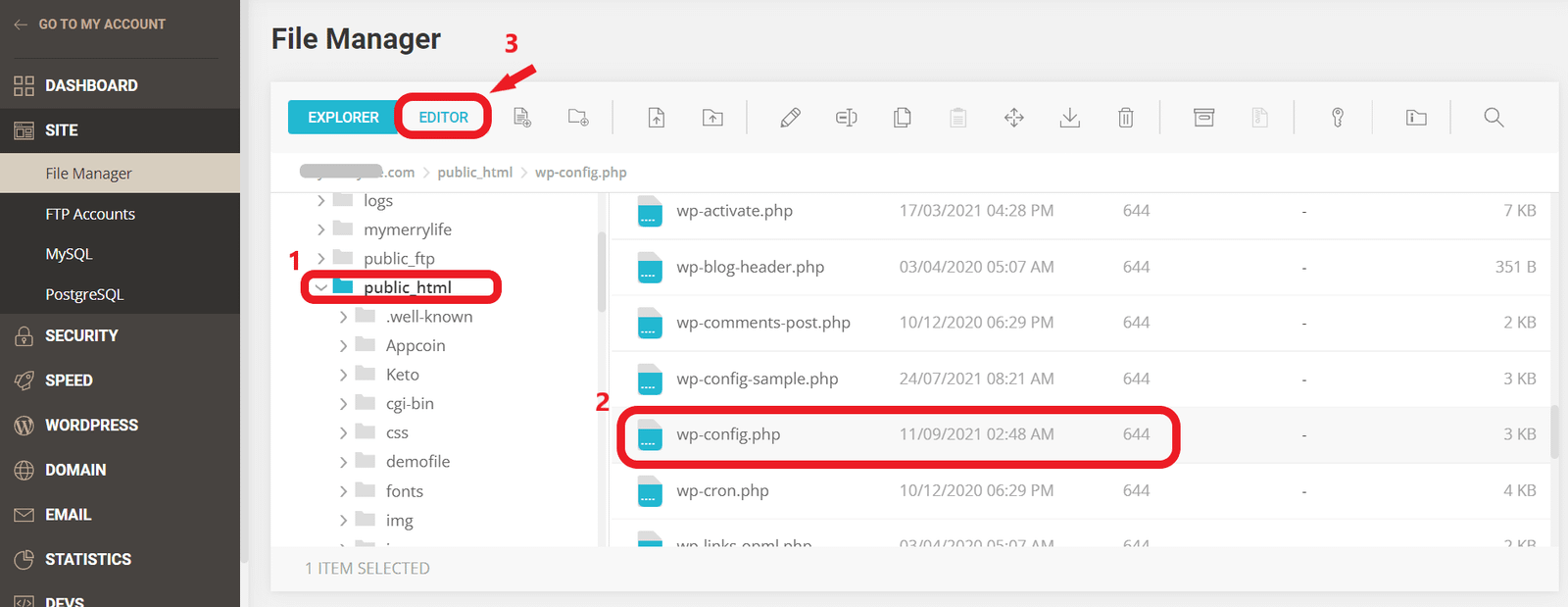Viewport: 1568px width, 607px height.
Task: Click the New Folder toolbar icon
Action: tap(578, 118)
